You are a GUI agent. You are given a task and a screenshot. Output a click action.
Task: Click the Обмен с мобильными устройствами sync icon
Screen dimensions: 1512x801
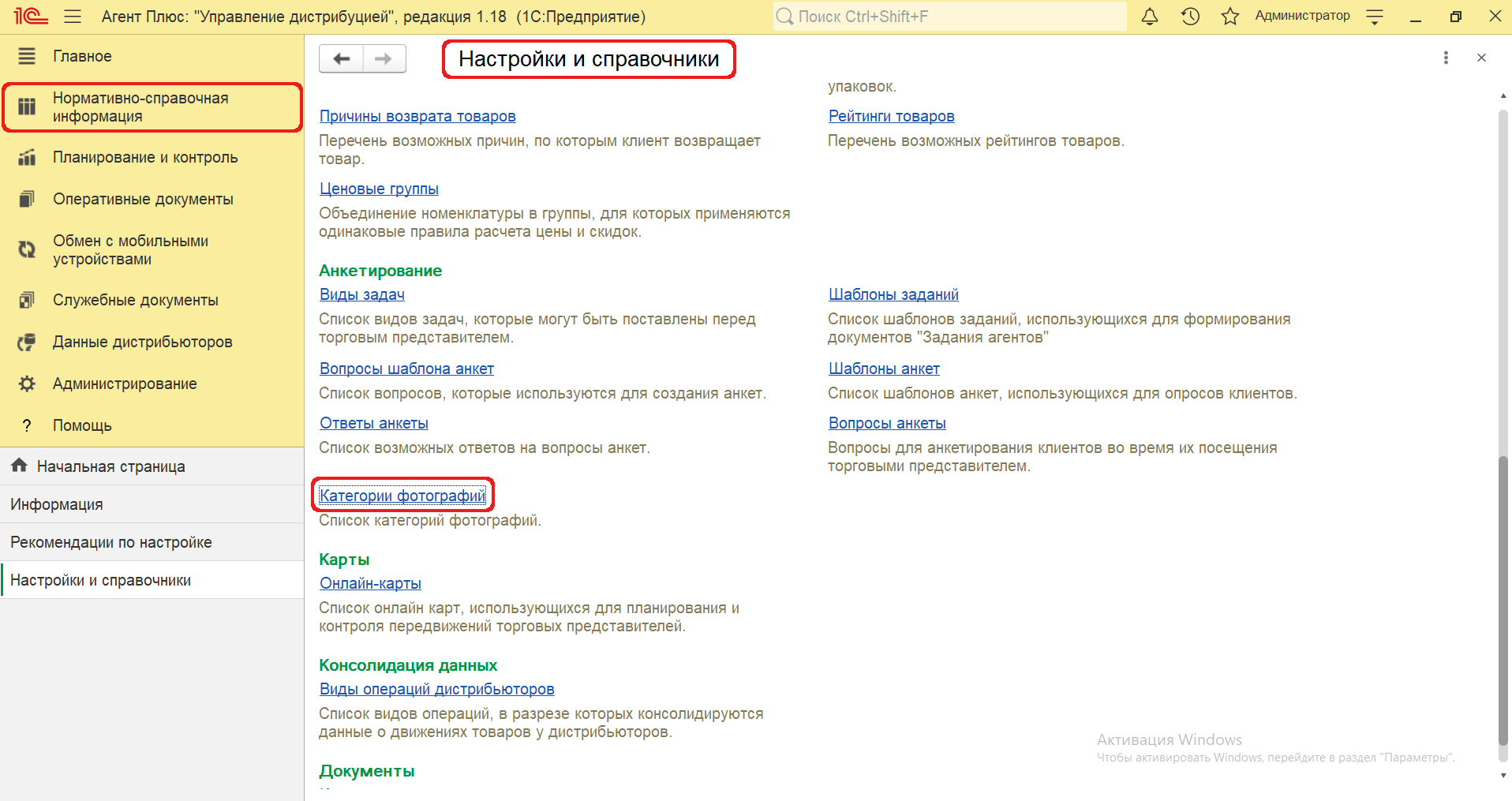(x=27, y=249)
